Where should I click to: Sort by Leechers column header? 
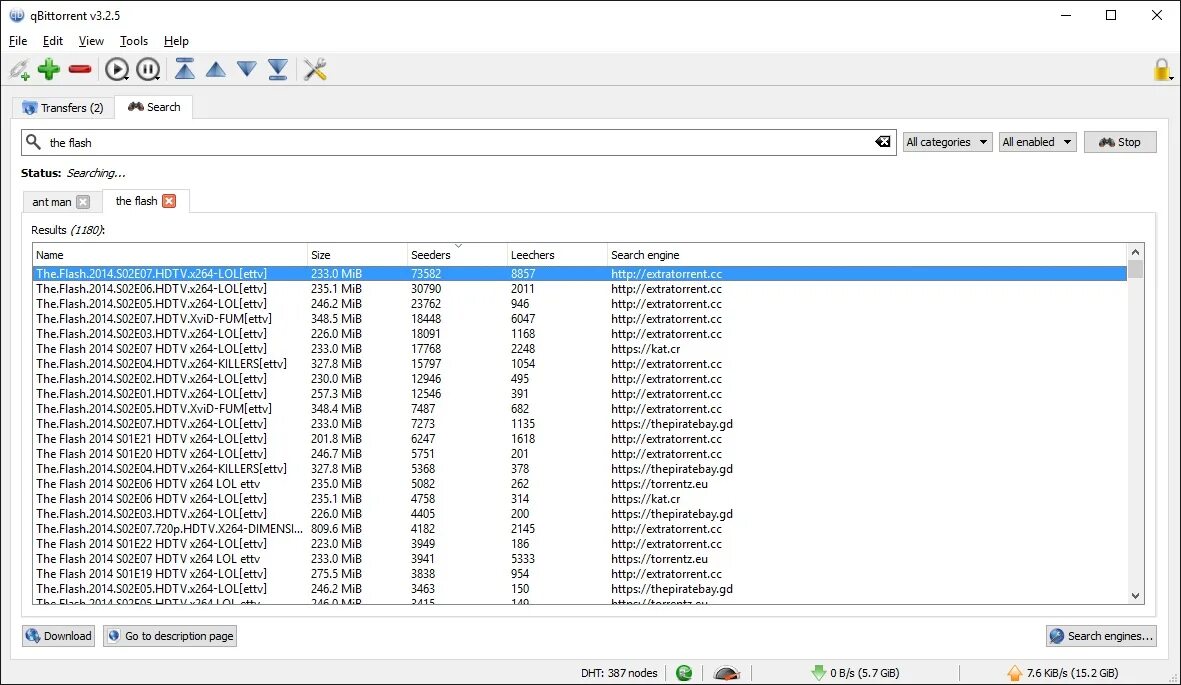pos(557,255)
